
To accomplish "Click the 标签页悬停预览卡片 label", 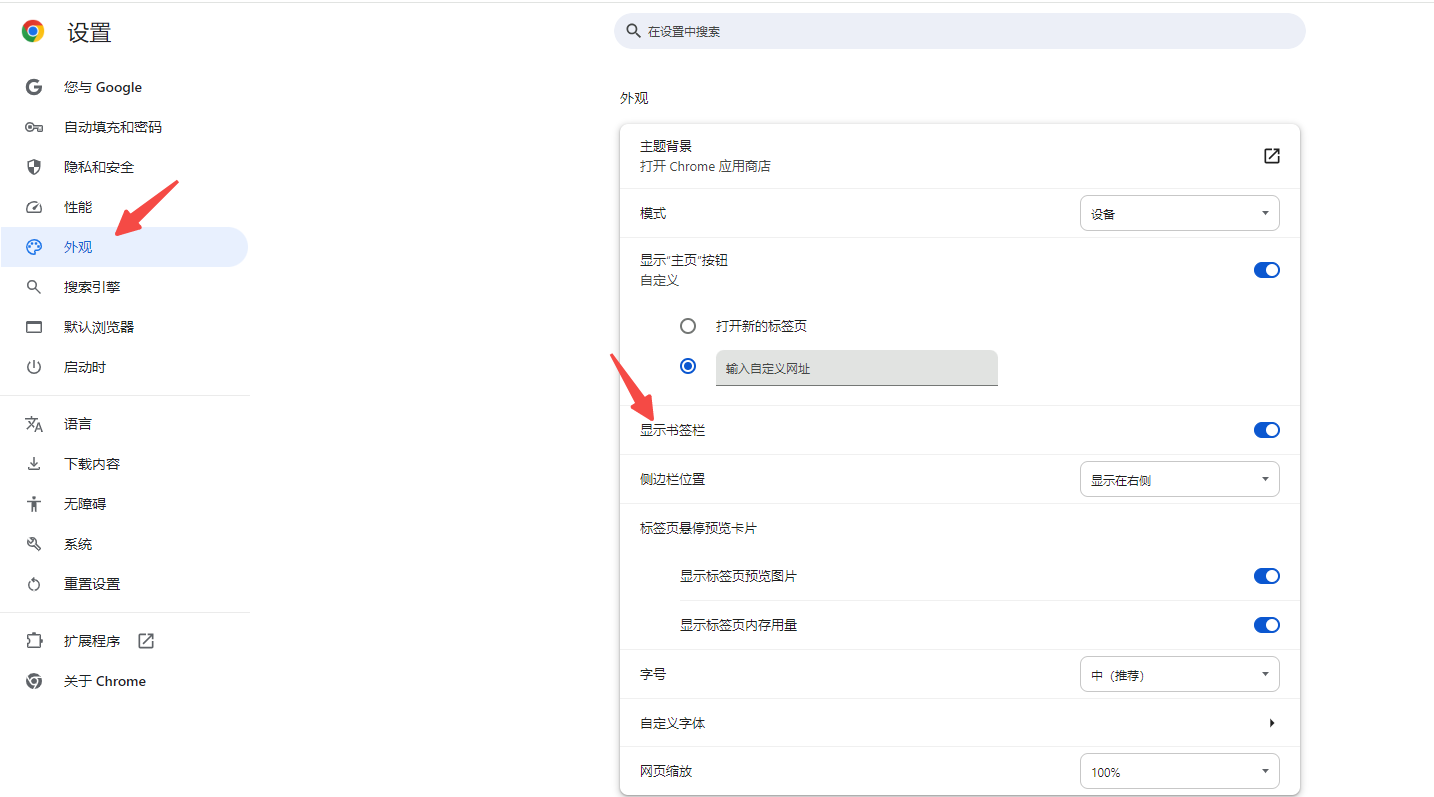I will pyautogui.click(x=698, y=528).
